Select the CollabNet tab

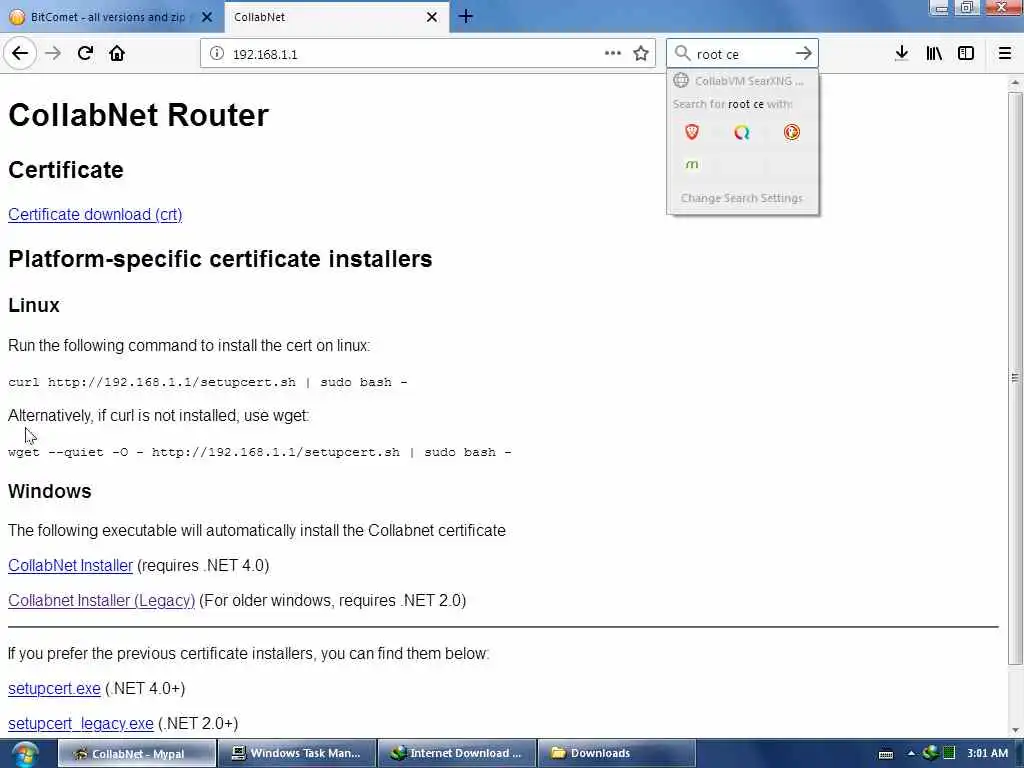tap(336, 17)
